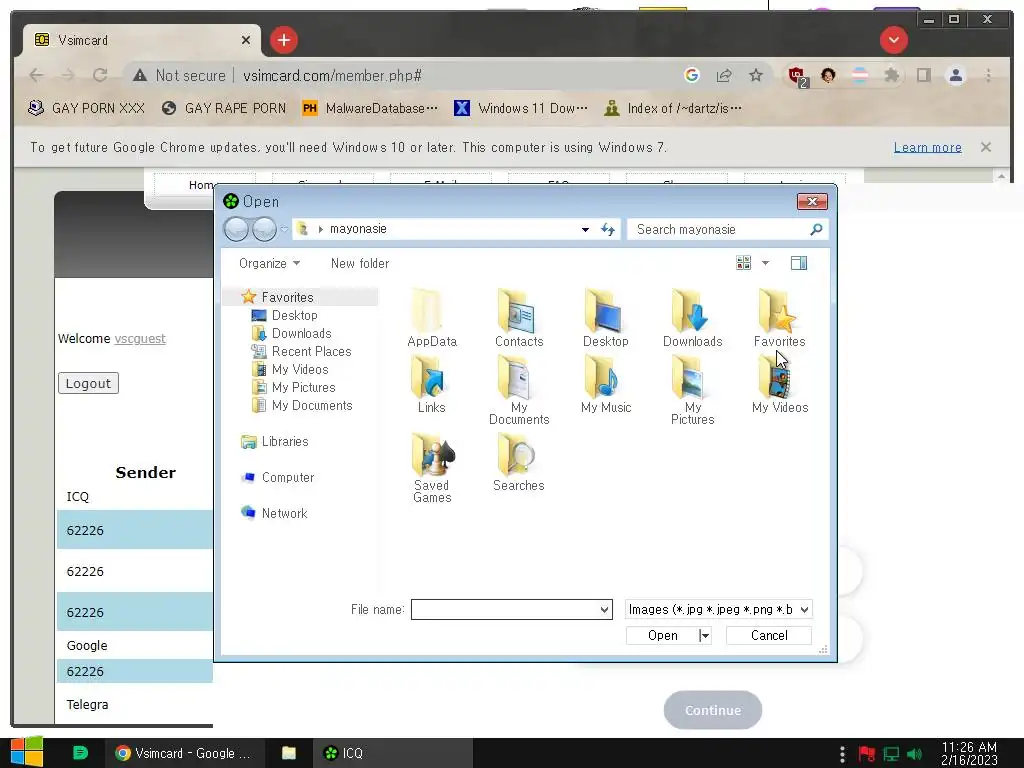Viewport: 1024px width, 768px height.
Task: Open the AppData folder
Action: pyautogui.click(x=432, y=317)
